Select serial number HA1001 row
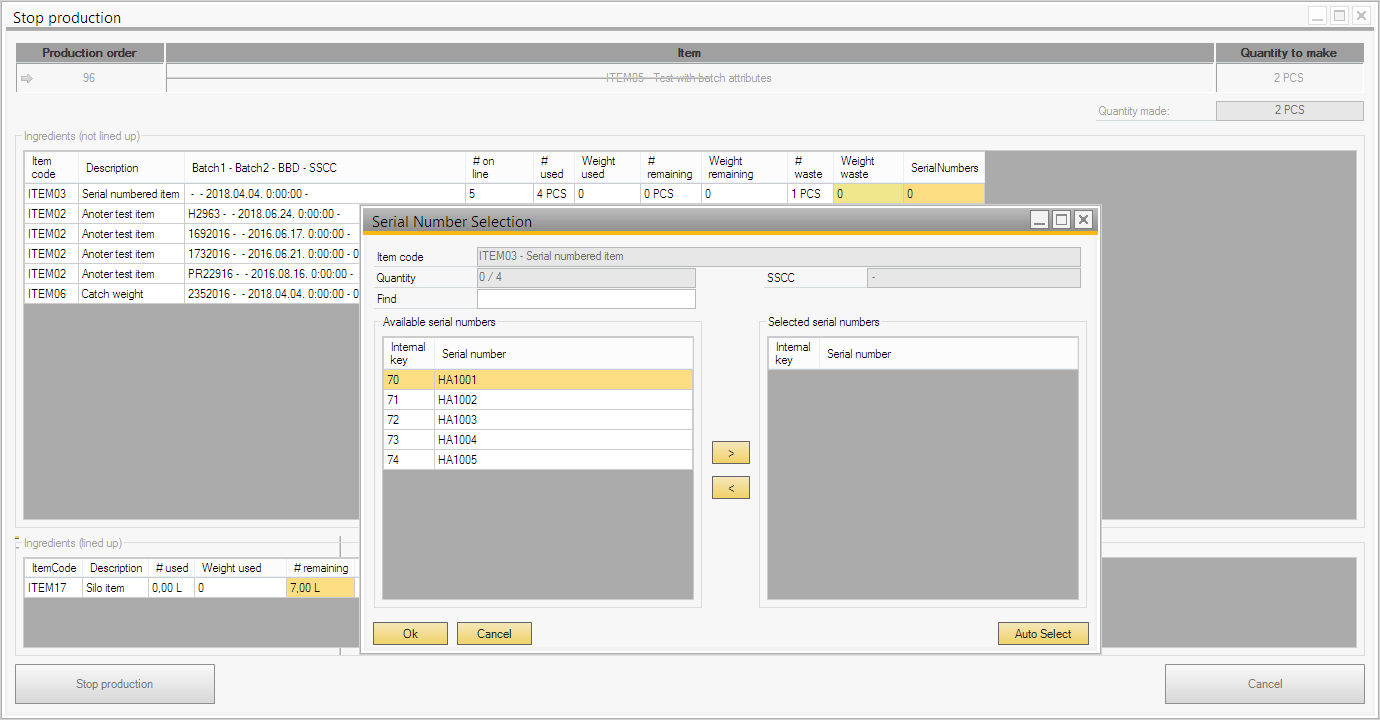Screen dimensions: 1380x720 point(537,380)
